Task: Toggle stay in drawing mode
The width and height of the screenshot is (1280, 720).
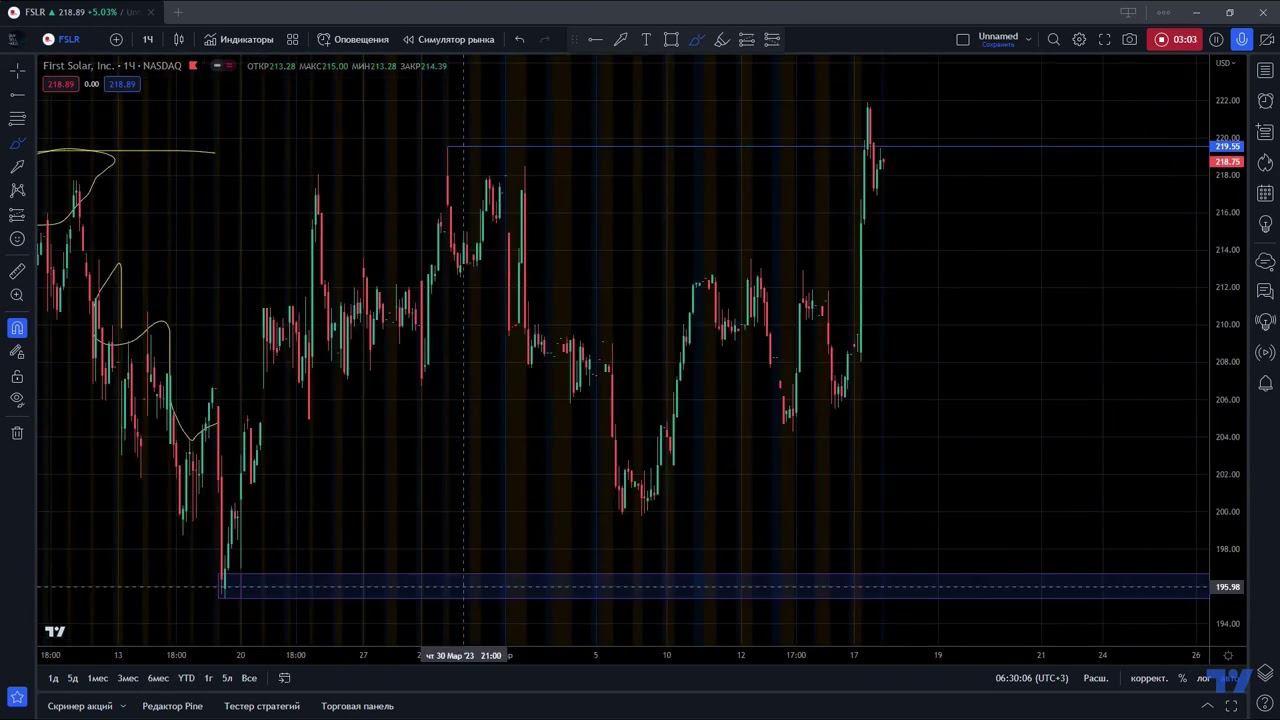Action: (x=17, y=352)
